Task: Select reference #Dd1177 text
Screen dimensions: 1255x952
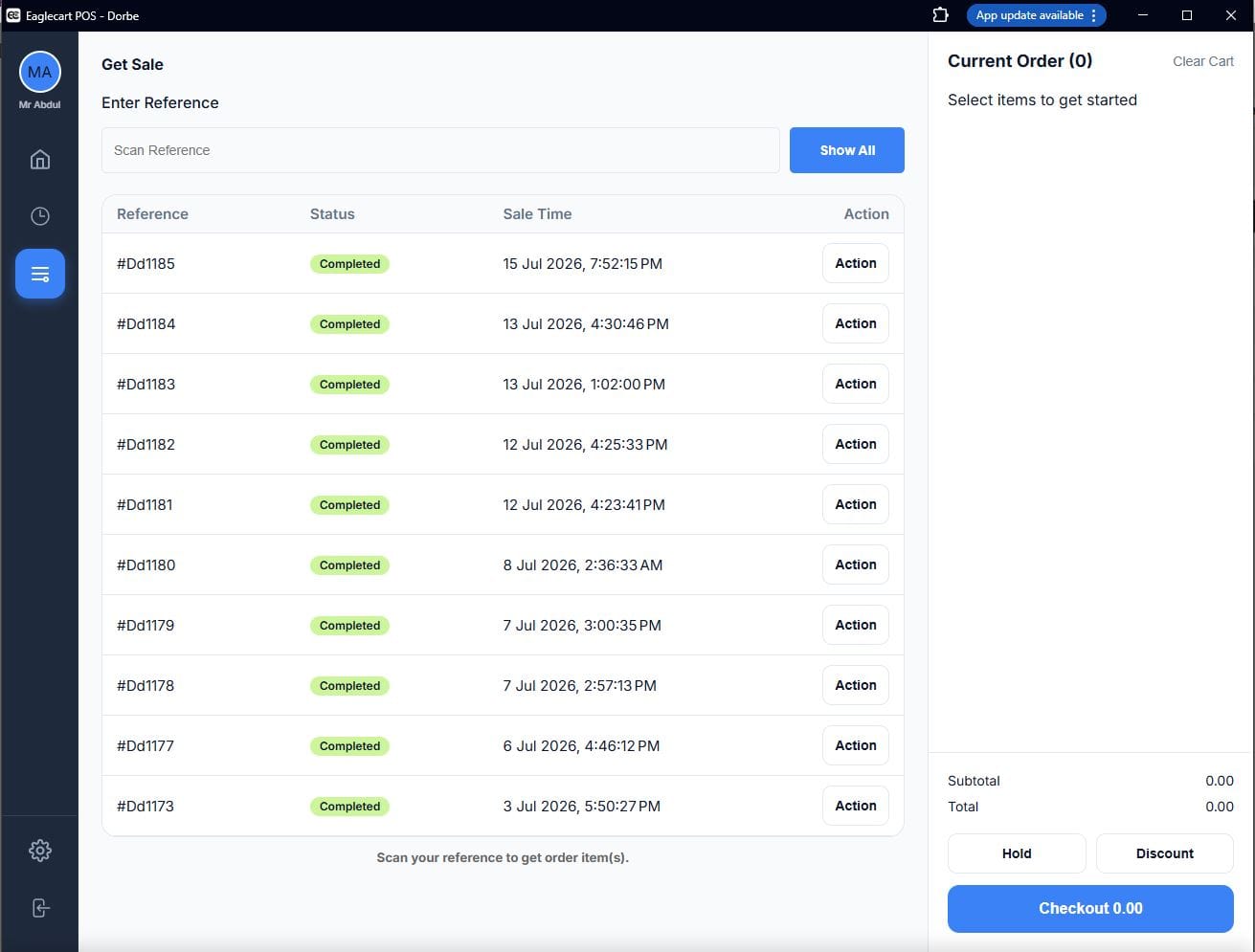Action: point(146,746)
